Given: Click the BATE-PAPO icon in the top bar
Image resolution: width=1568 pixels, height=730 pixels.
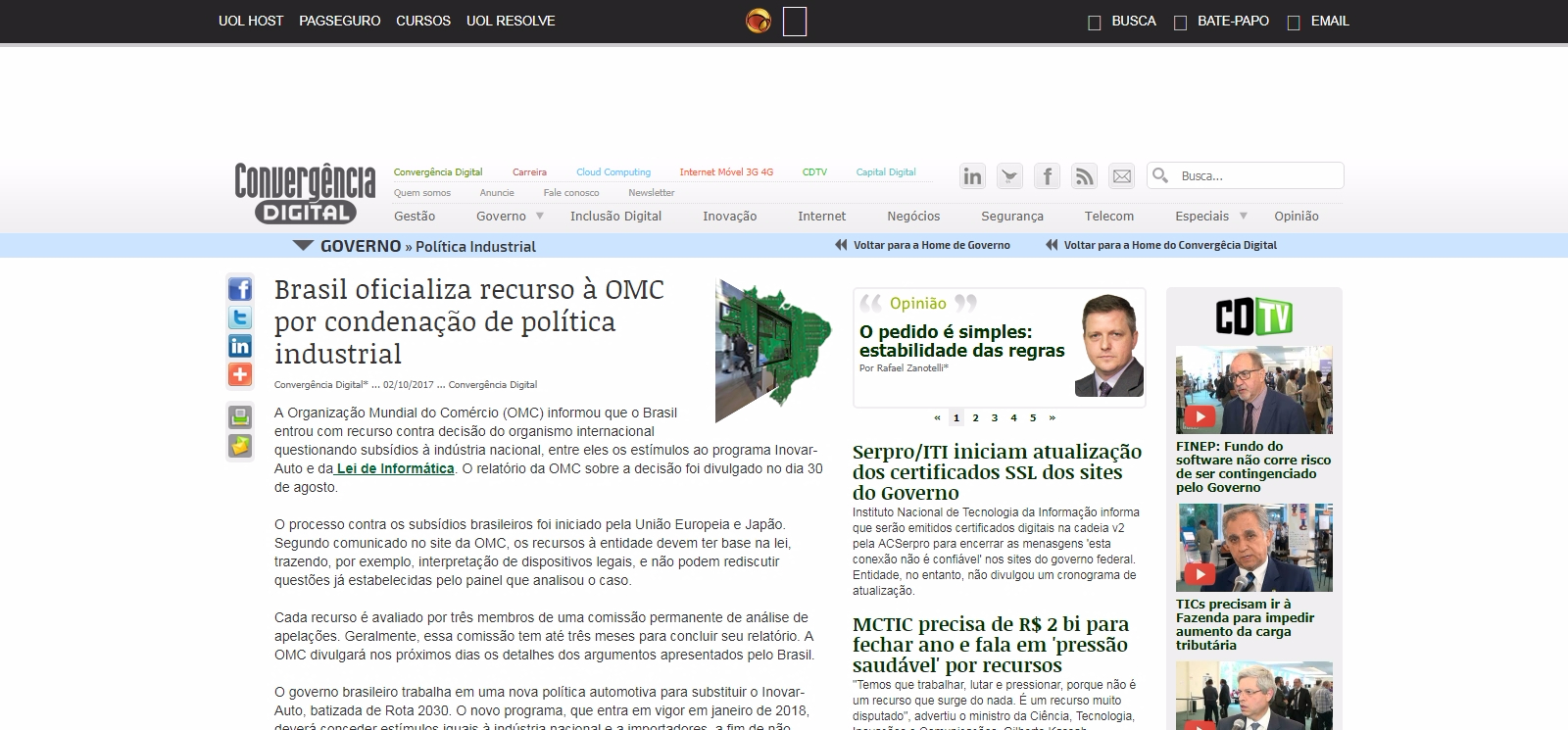Looking at the screenshot, I should point(1180,22).
